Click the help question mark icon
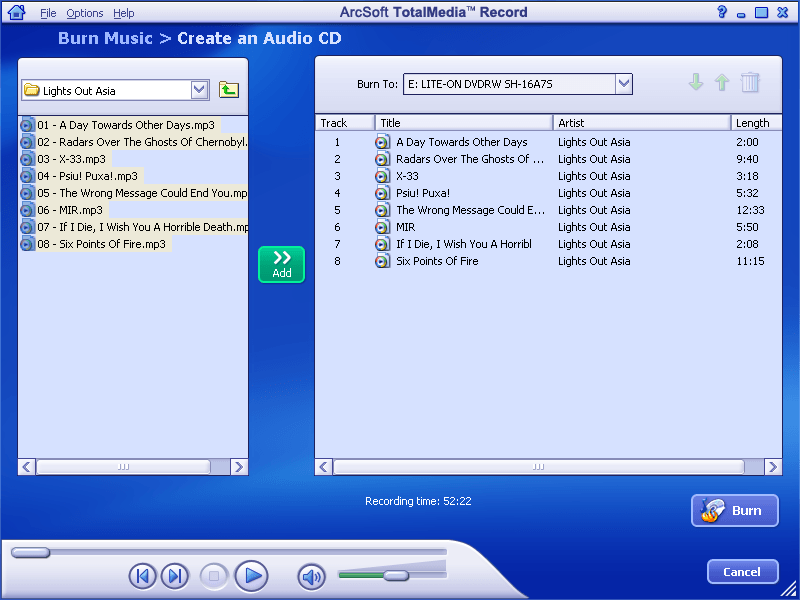800x600 pixels. click(x=722, y=13)
